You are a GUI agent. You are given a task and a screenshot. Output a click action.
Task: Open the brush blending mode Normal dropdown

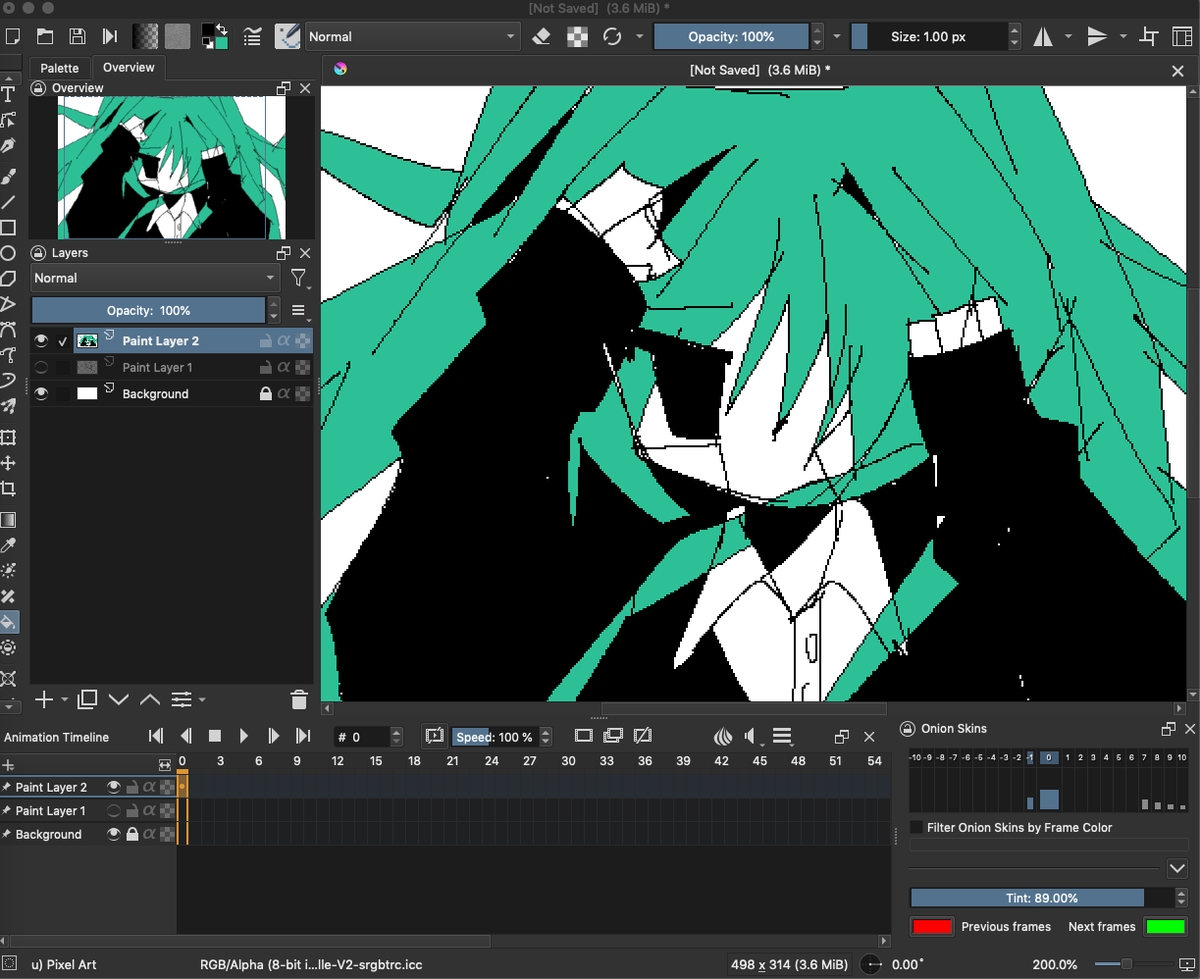click(x=413, y=37)
